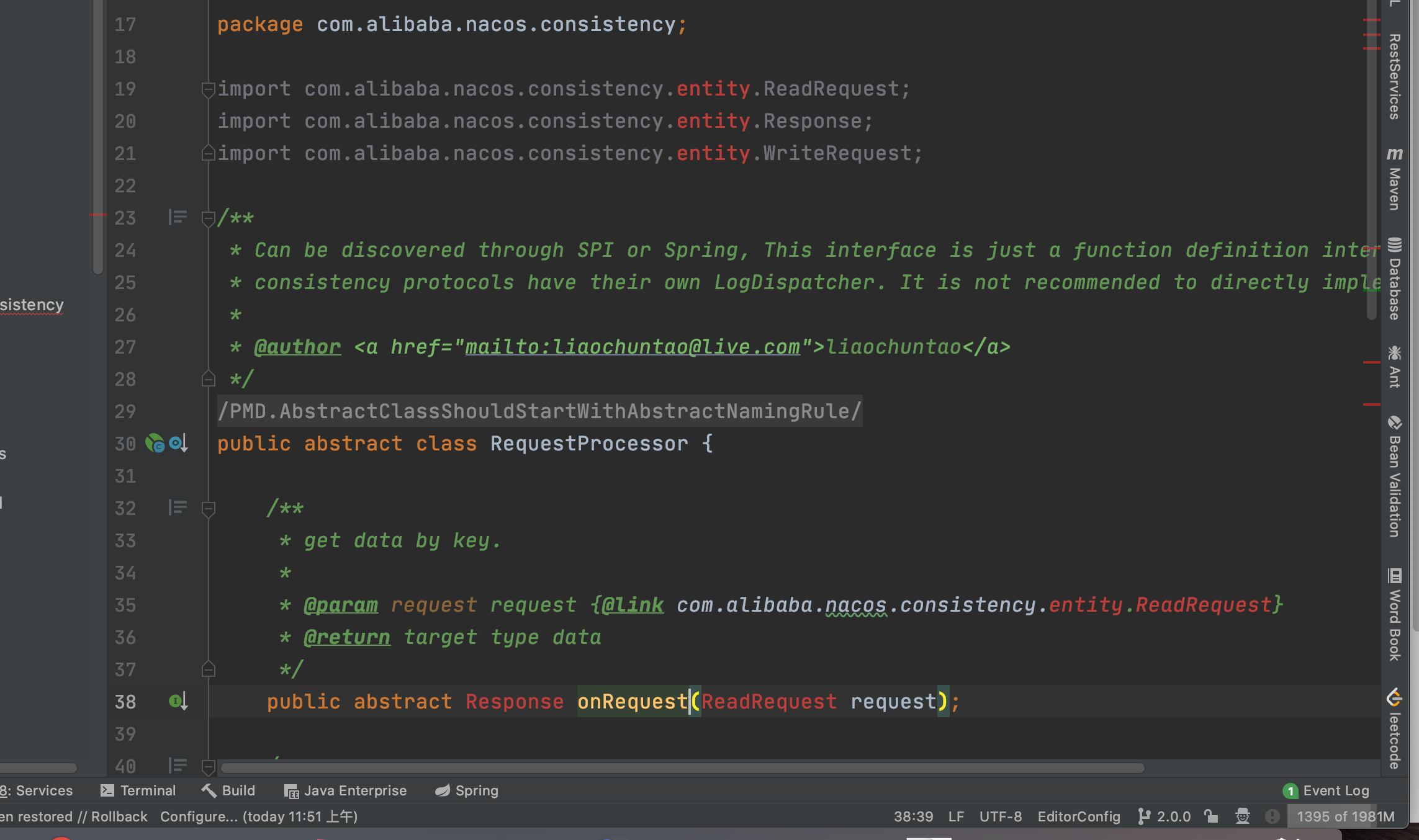The image size is (1419, 840).
Task: Open the Spring tool window
Action: pyautogui.click(x=467, y=790)
